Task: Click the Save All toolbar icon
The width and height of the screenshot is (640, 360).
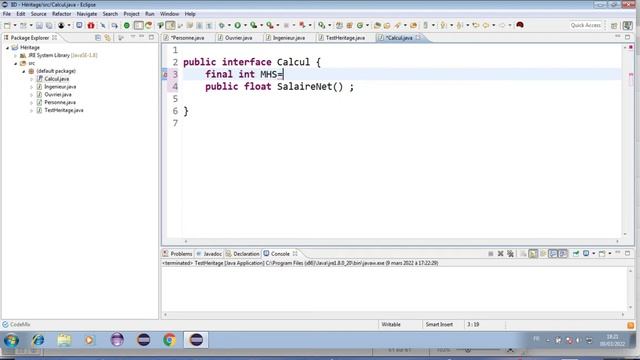Action: [49, 25]
